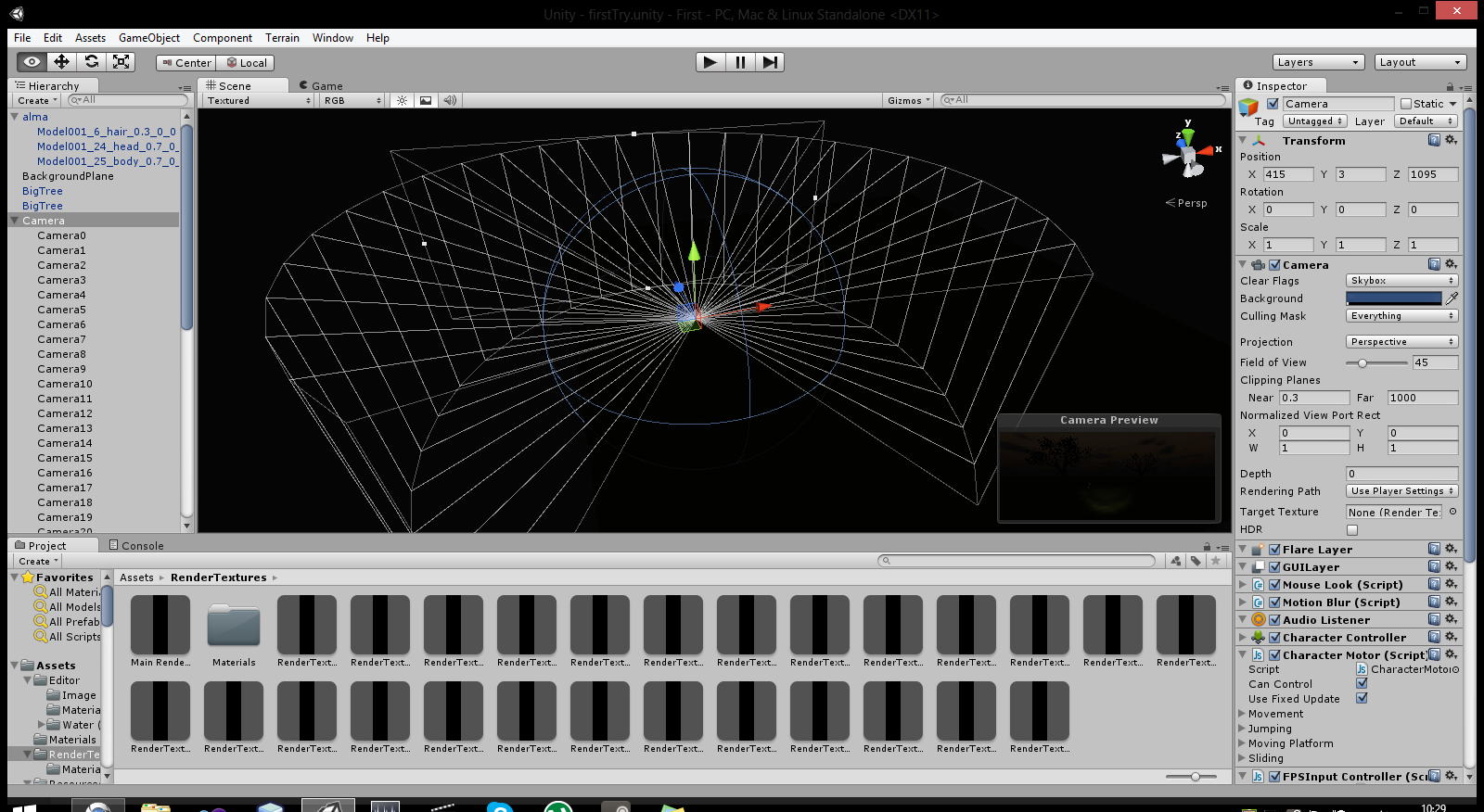The width and height of the screenshot is (1484, 812).
Task: Toggle the Static checkbox
Action: click(1406, 104)
